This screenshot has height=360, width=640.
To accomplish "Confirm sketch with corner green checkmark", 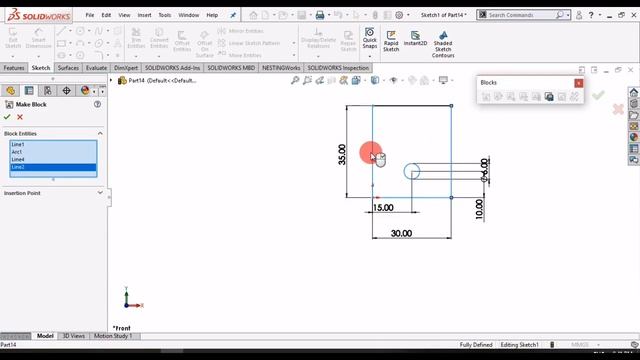I will tap(598, 96).
